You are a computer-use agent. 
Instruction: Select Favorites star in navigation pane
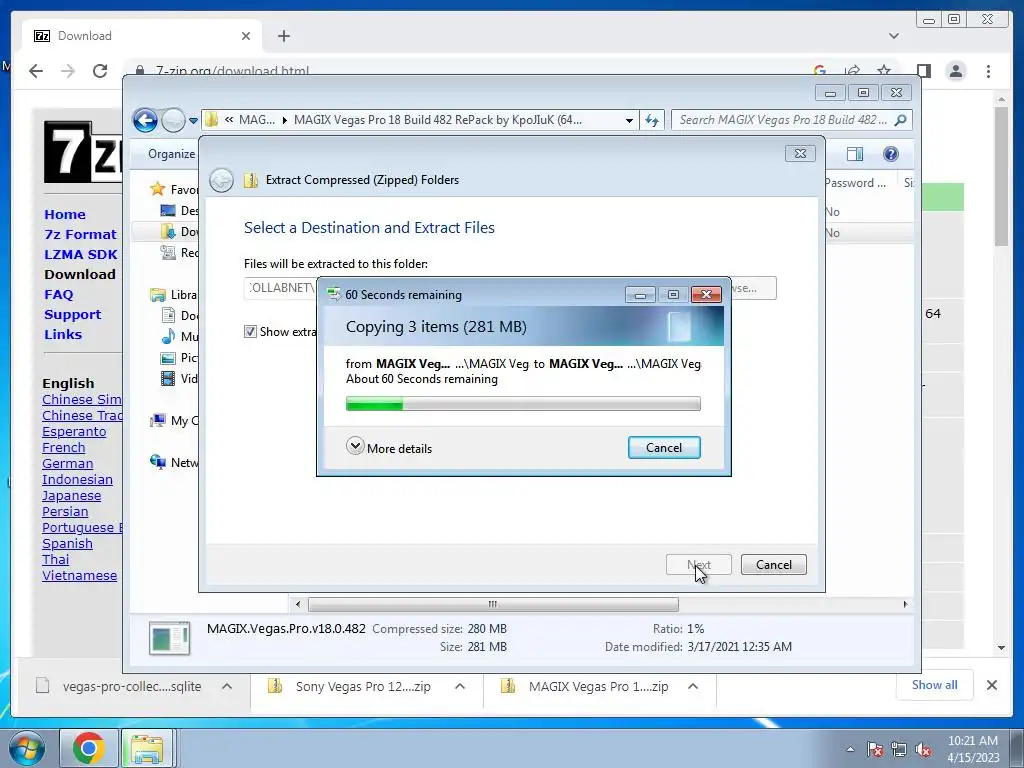(x=157, y=189)
